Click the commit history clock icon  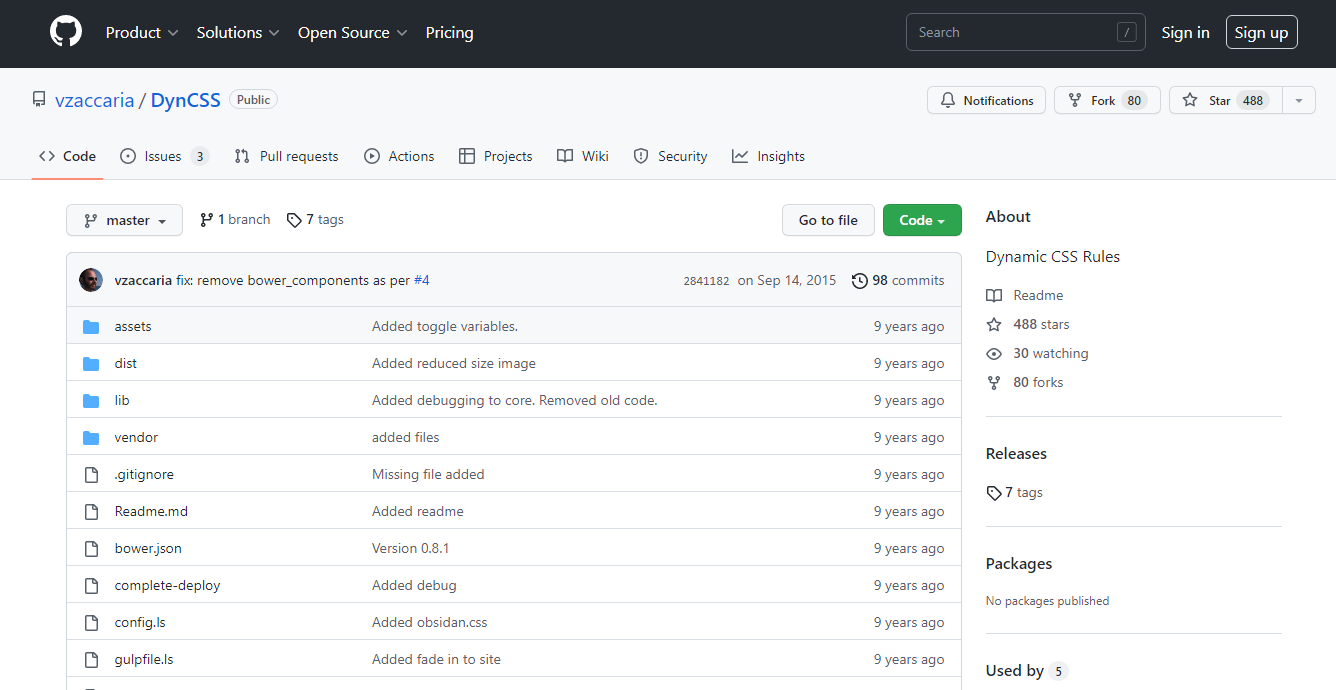pyautogui.click(x=860, y=280)
